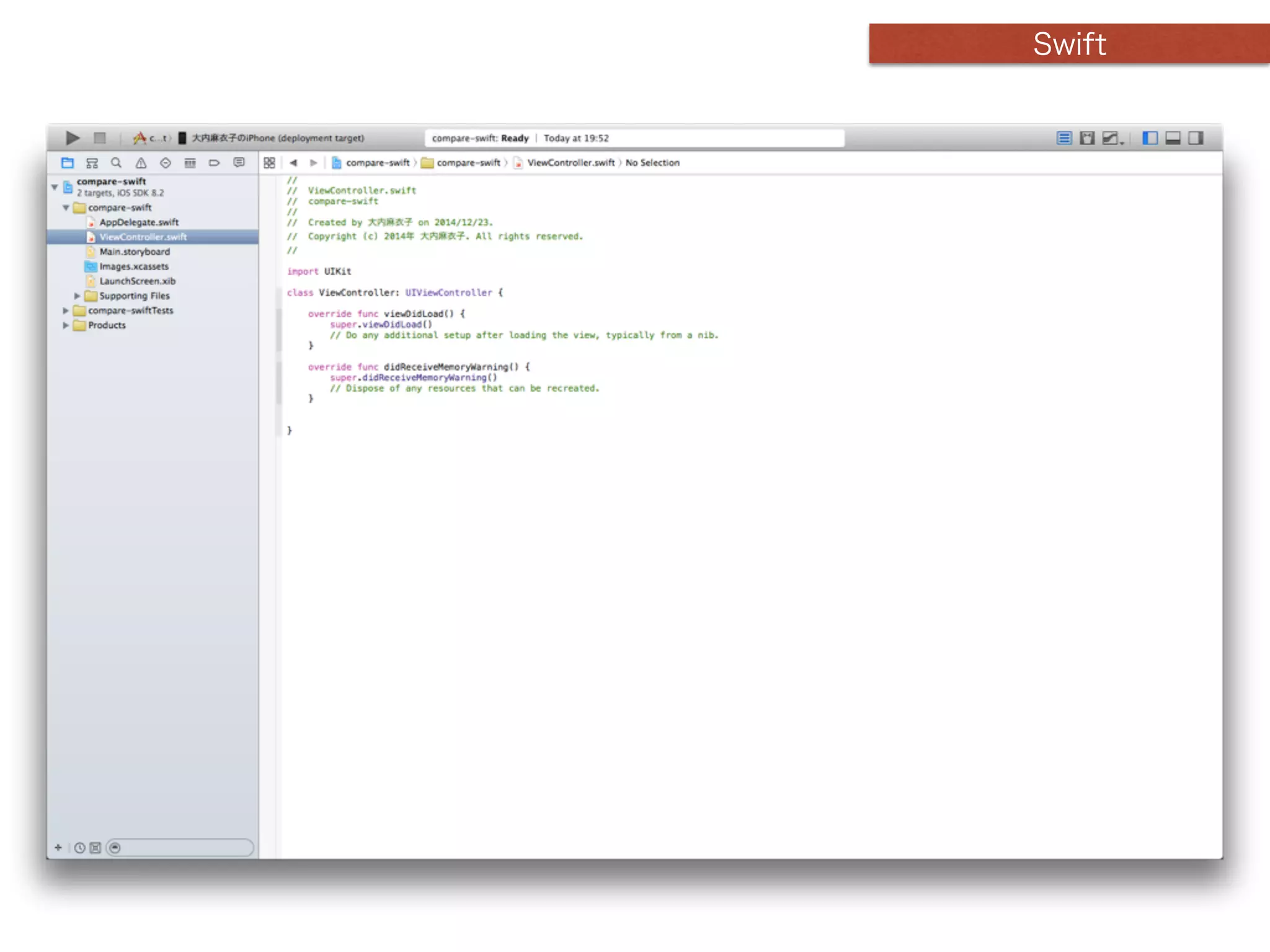Click No Selection in jump bar
Viewport: 1270px width, 952px height.
pos(652,163)
